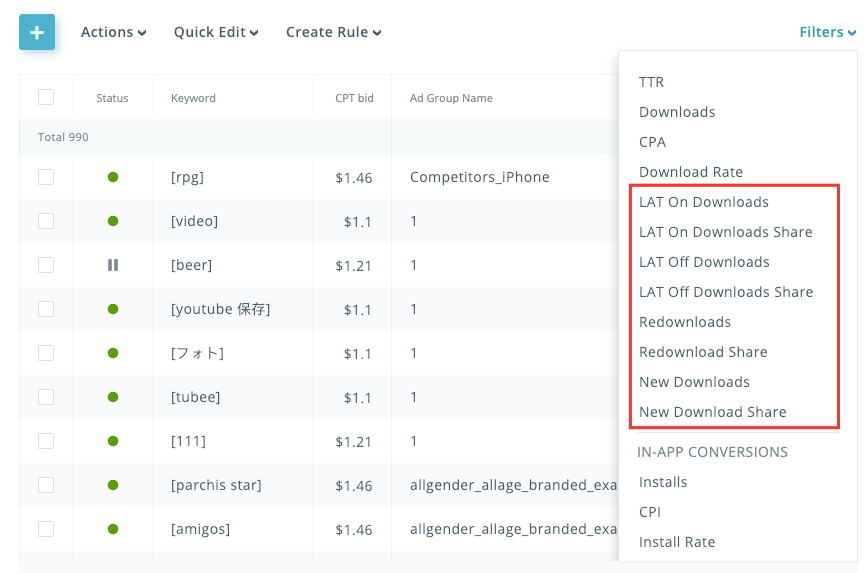Screen dimensions: 867x573
Task: Expand the Quick Edit dropdown
Action: 216,32
